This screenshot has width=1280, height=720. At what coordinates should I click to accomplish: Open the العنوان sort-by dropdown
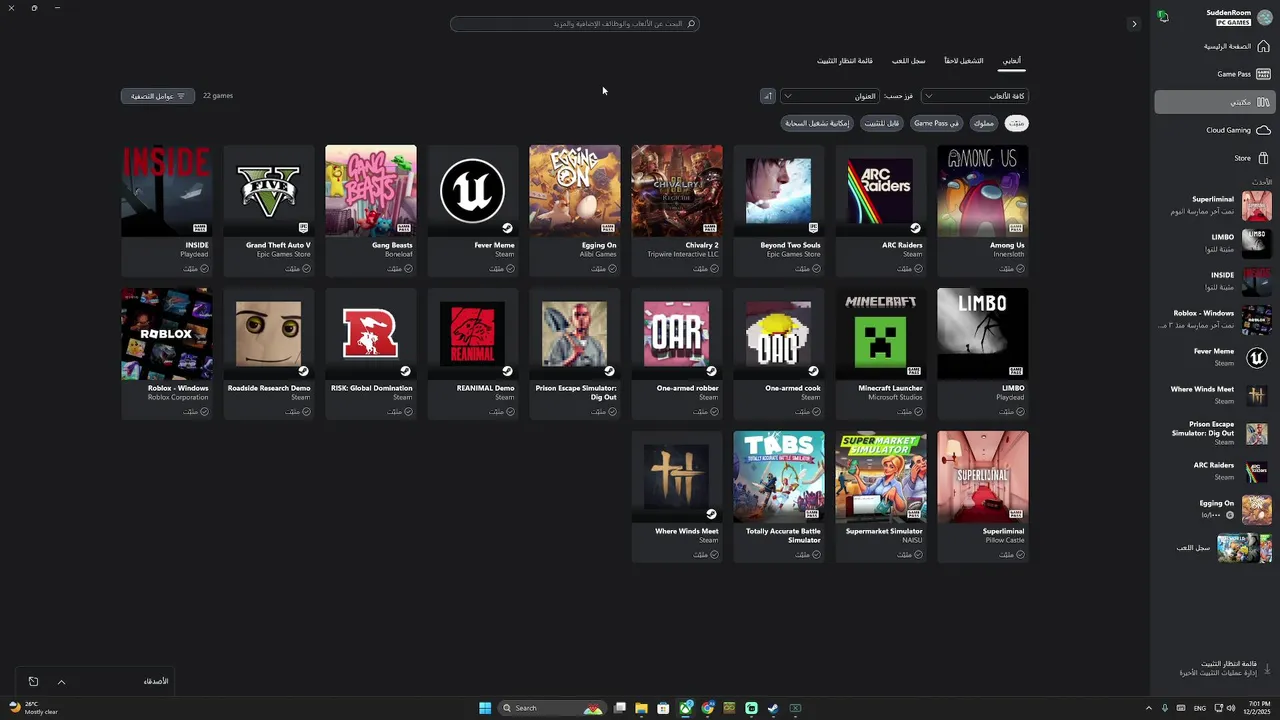click(830, 96)
